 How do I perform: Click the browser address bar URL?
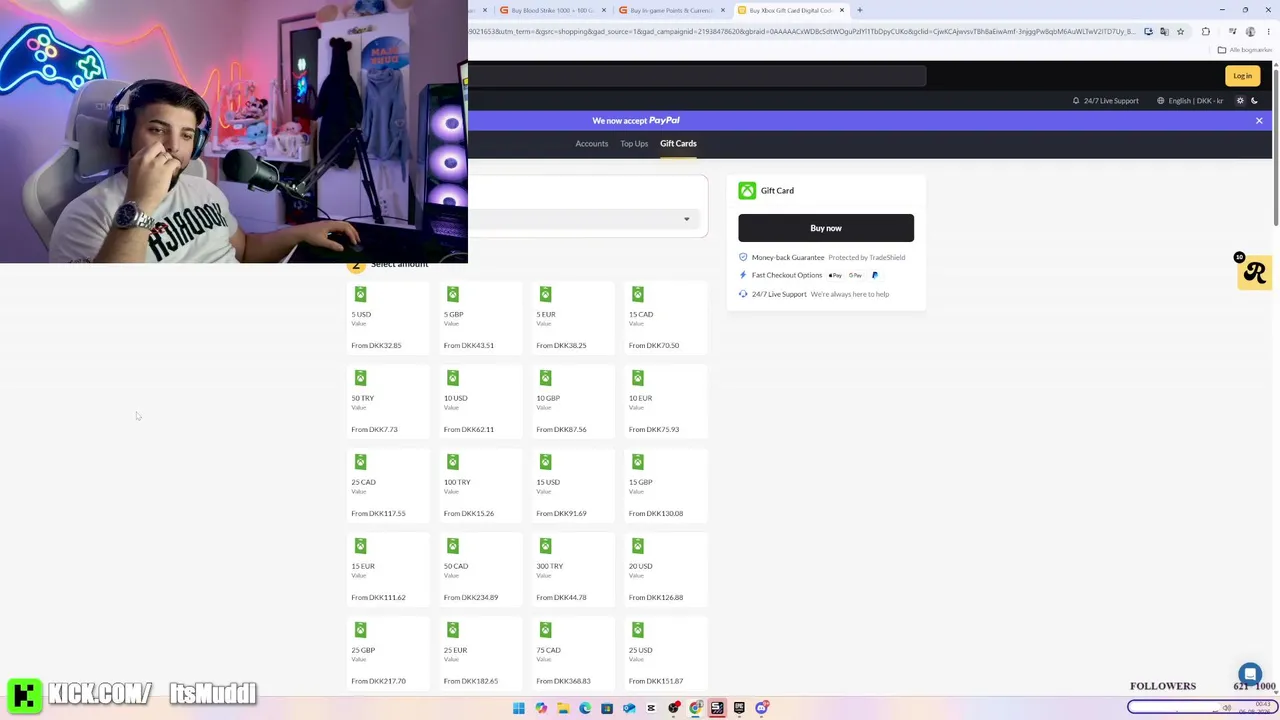pyautogui.click(x=802, y=32)
